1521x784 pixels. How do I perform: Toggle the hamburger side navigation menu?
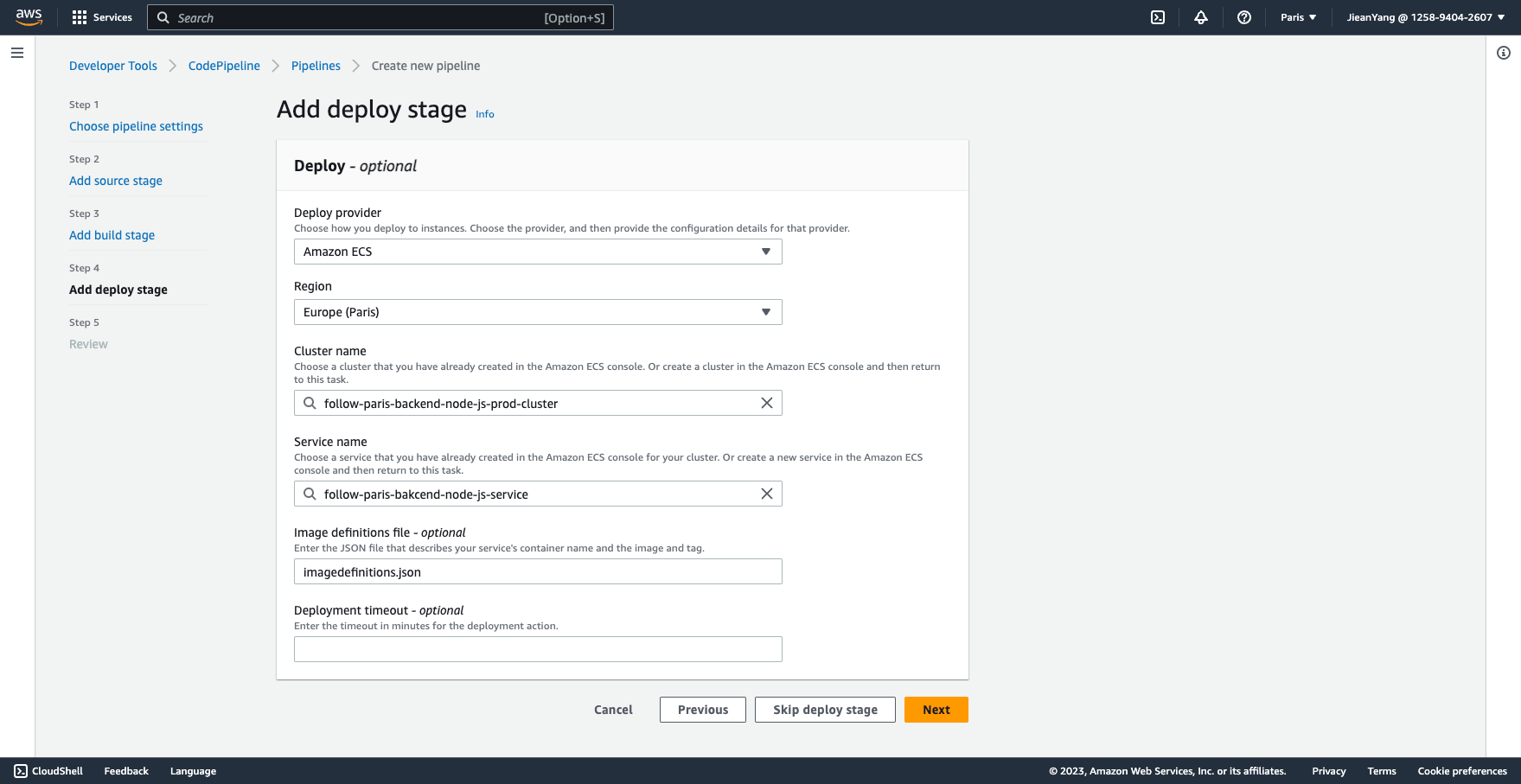[17, 53]
